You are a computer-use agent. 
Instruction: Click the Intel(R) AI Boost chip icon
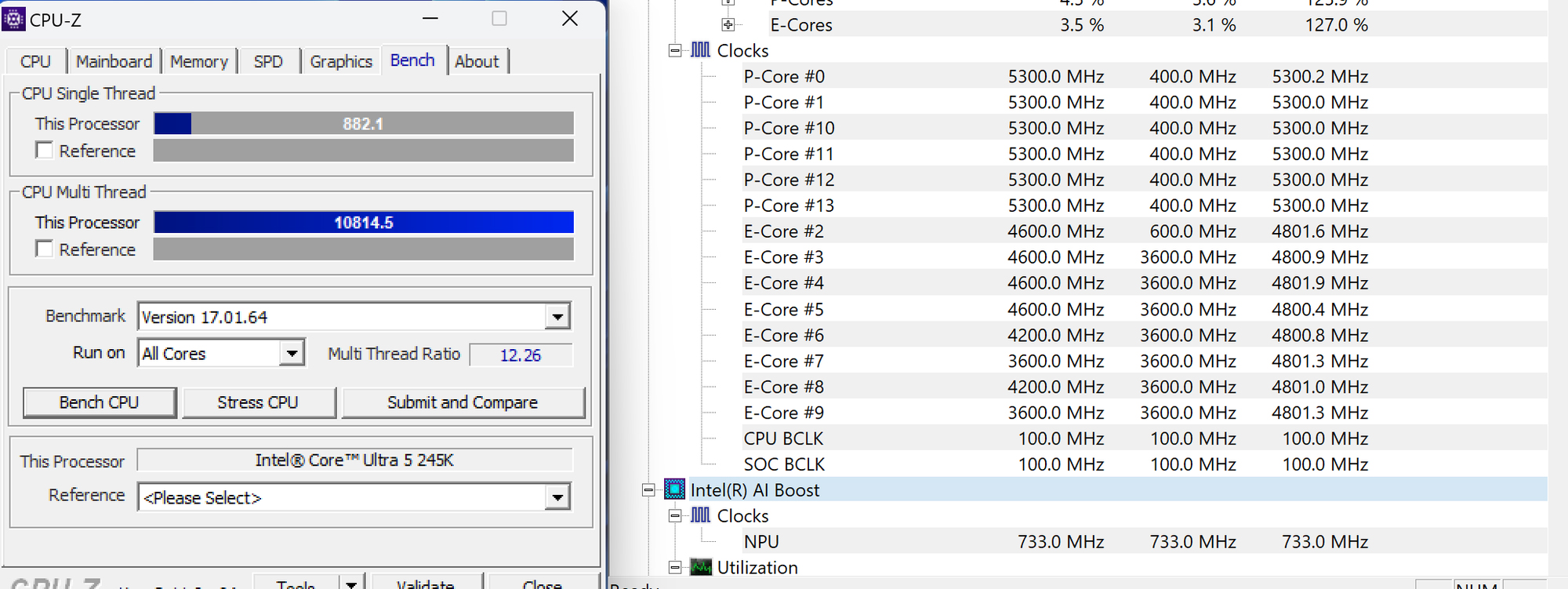674,489
